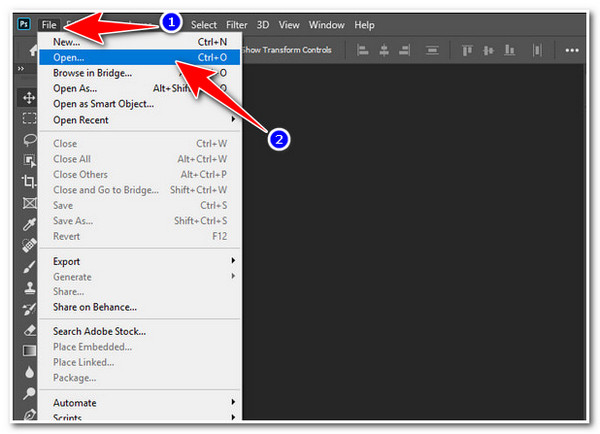The image size is (600, 434).
Task: Open the Help menu
Action: (364, 25)
